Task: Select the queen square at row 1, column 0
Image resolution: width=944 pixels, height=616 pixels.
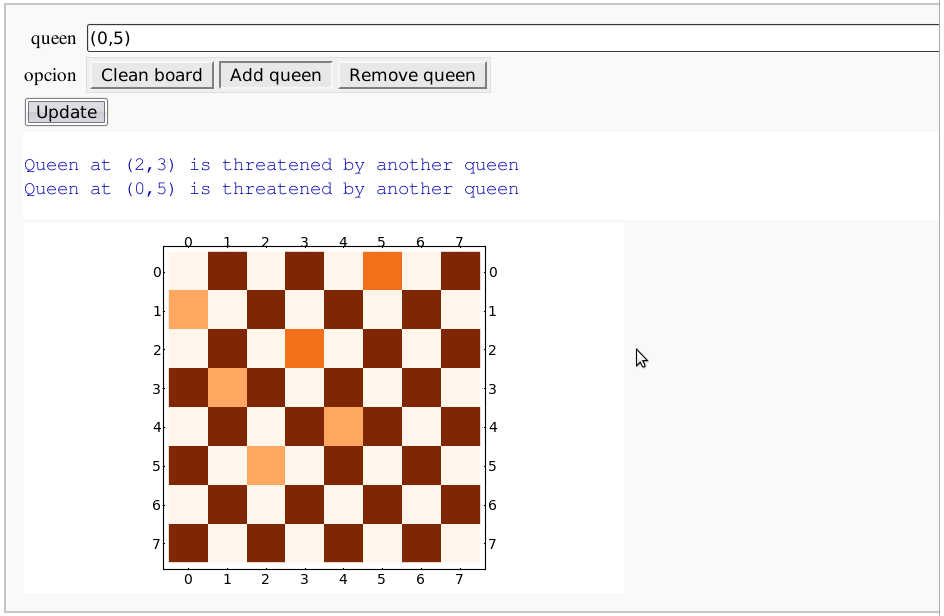Action: point(188,310)
